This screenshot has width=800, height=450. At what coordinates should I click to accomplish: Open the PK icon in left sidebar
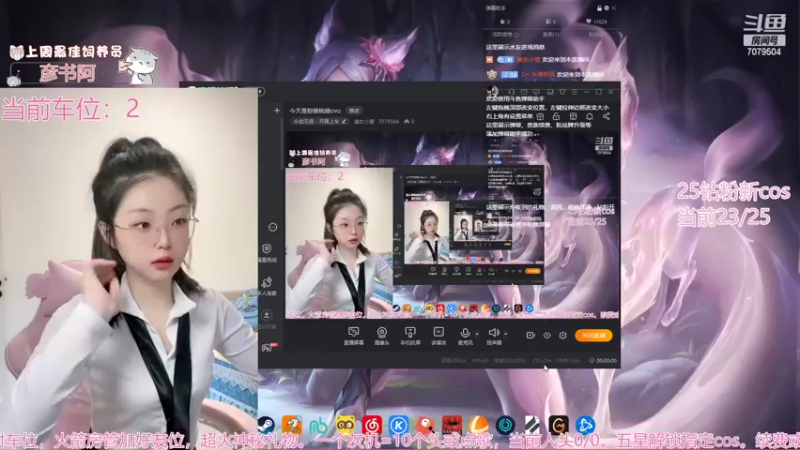coord(267,347)
